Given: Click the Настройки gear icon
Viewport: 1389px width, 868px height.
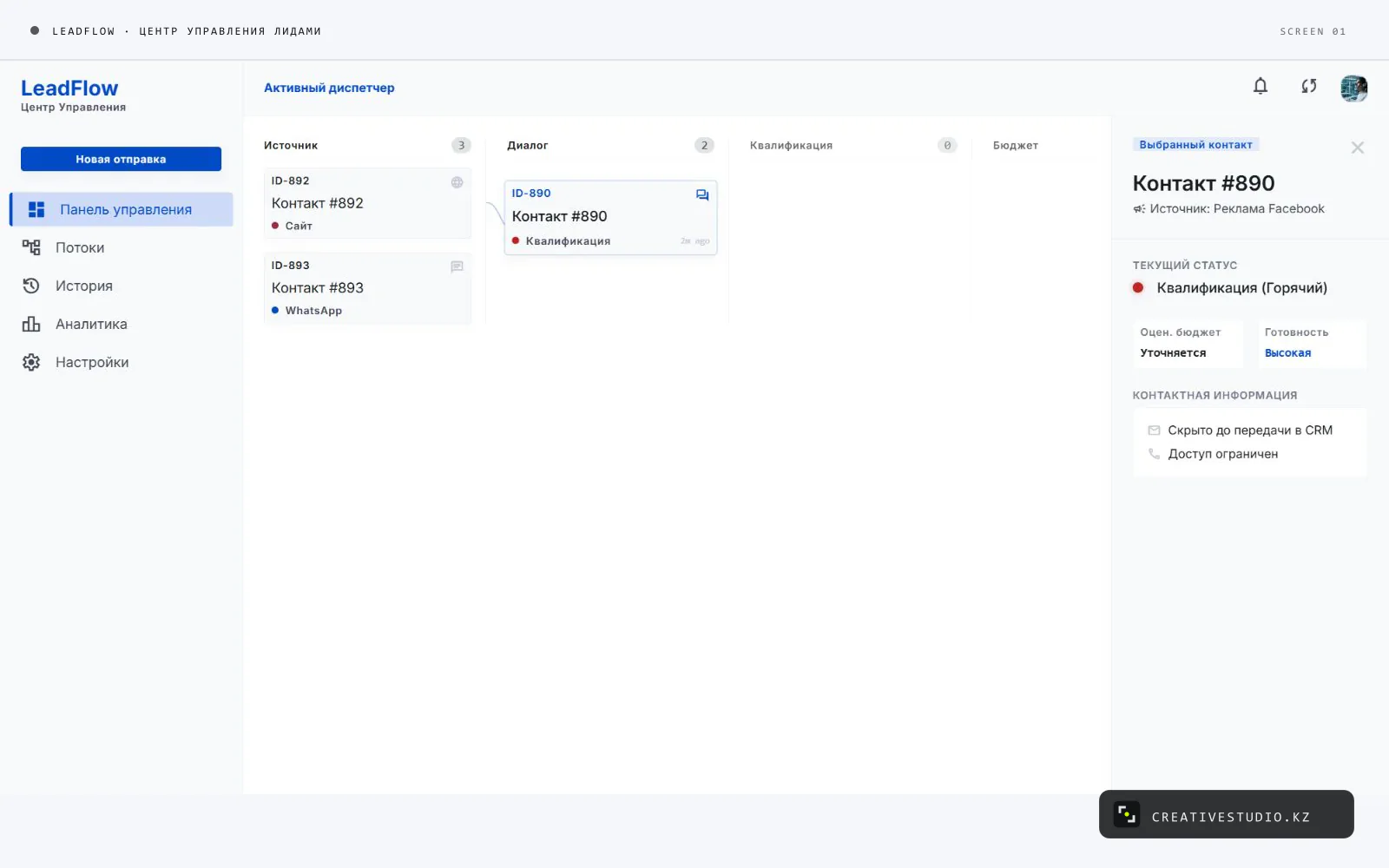Looking at the screenshot, I should pos(31,362).
